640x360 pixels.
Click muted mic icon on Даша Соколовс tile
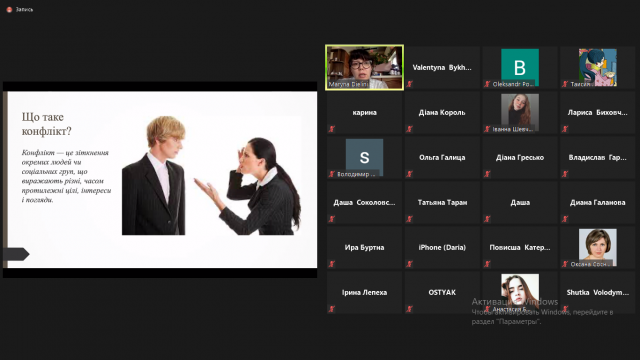pyautogui.click(x=332, y=219)
